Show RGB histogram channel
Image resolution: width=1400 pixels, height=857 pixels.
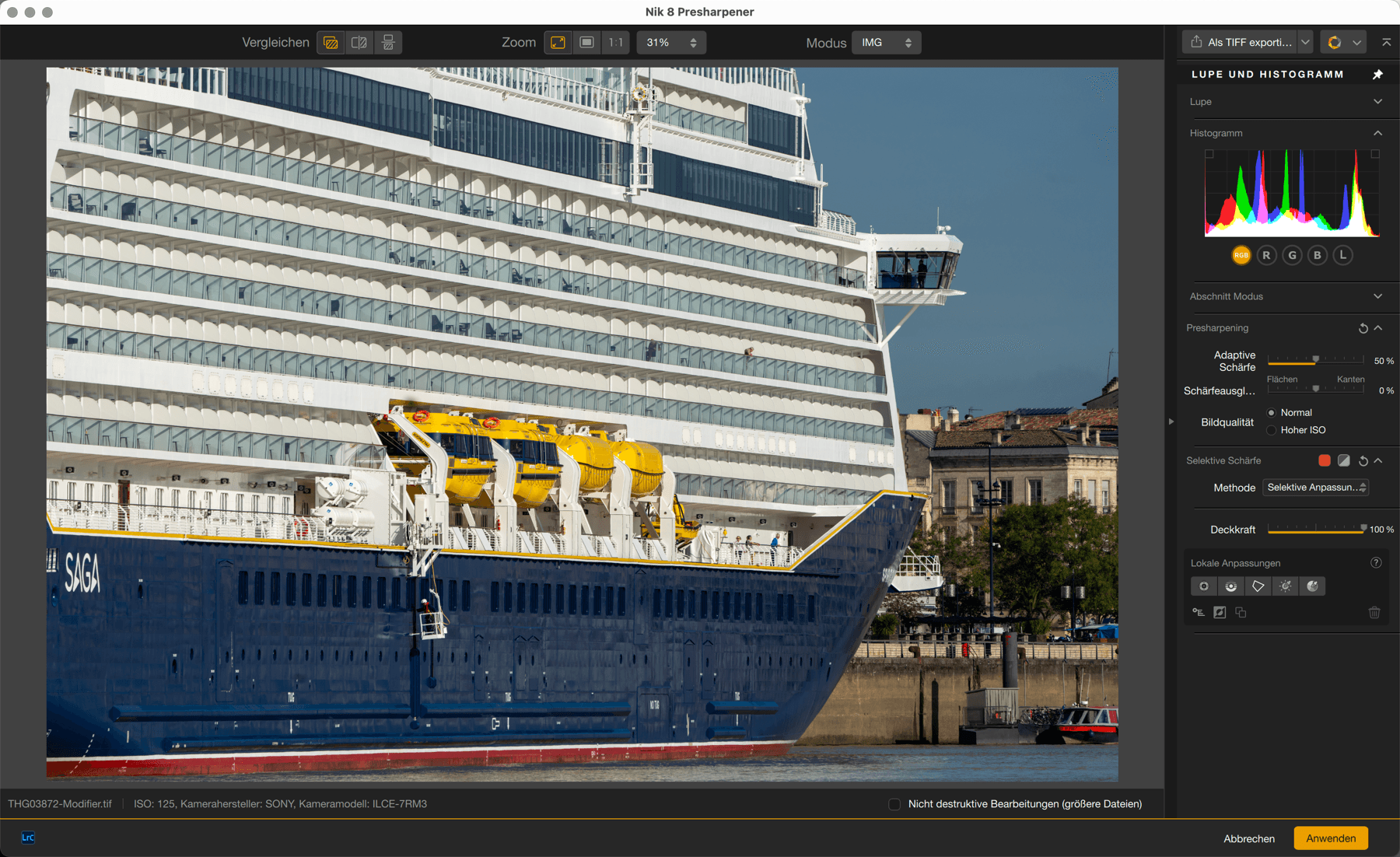coord(1241,255)
